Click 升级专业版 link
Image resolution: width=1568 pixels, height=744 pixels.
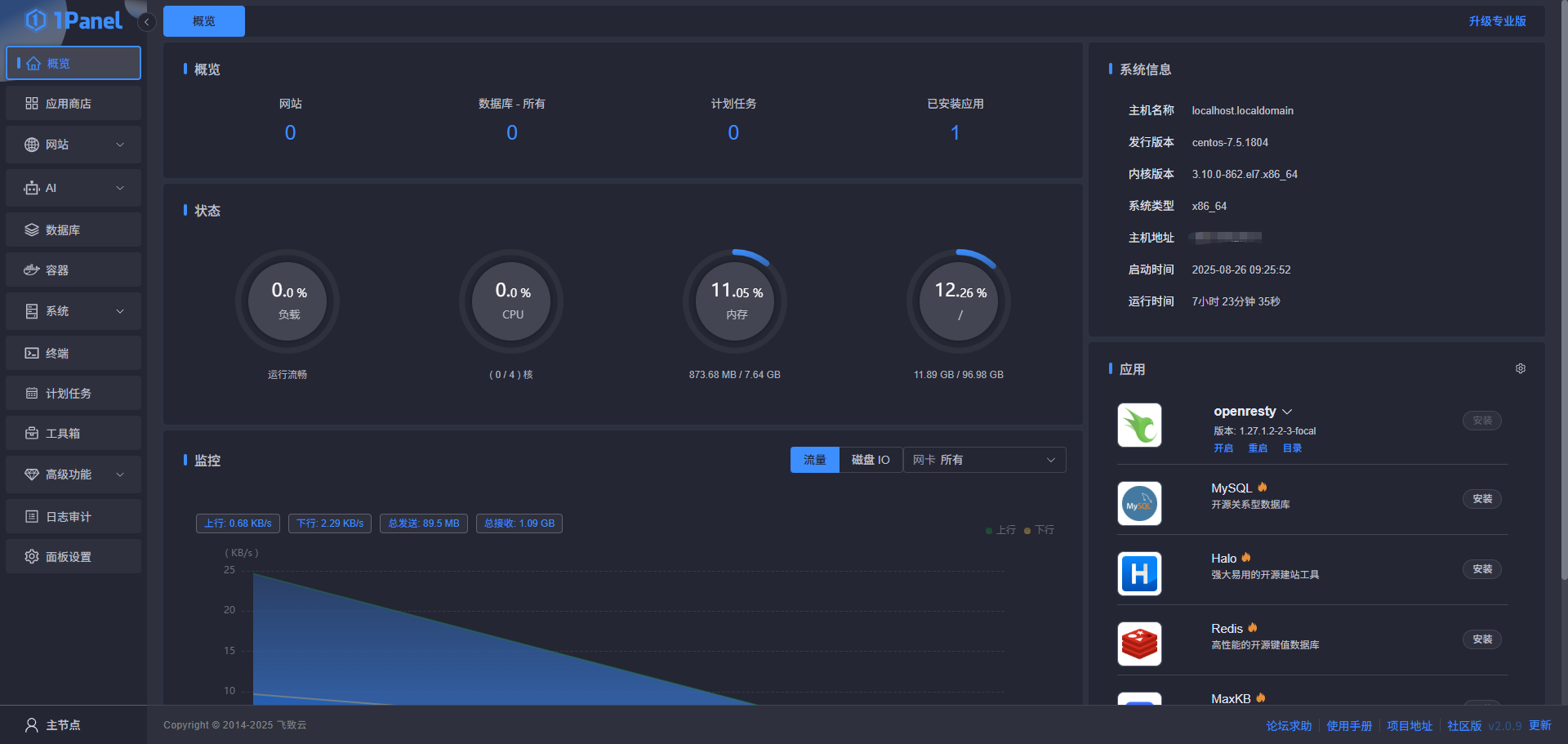pyautogui.click(x=1497, y=21)
